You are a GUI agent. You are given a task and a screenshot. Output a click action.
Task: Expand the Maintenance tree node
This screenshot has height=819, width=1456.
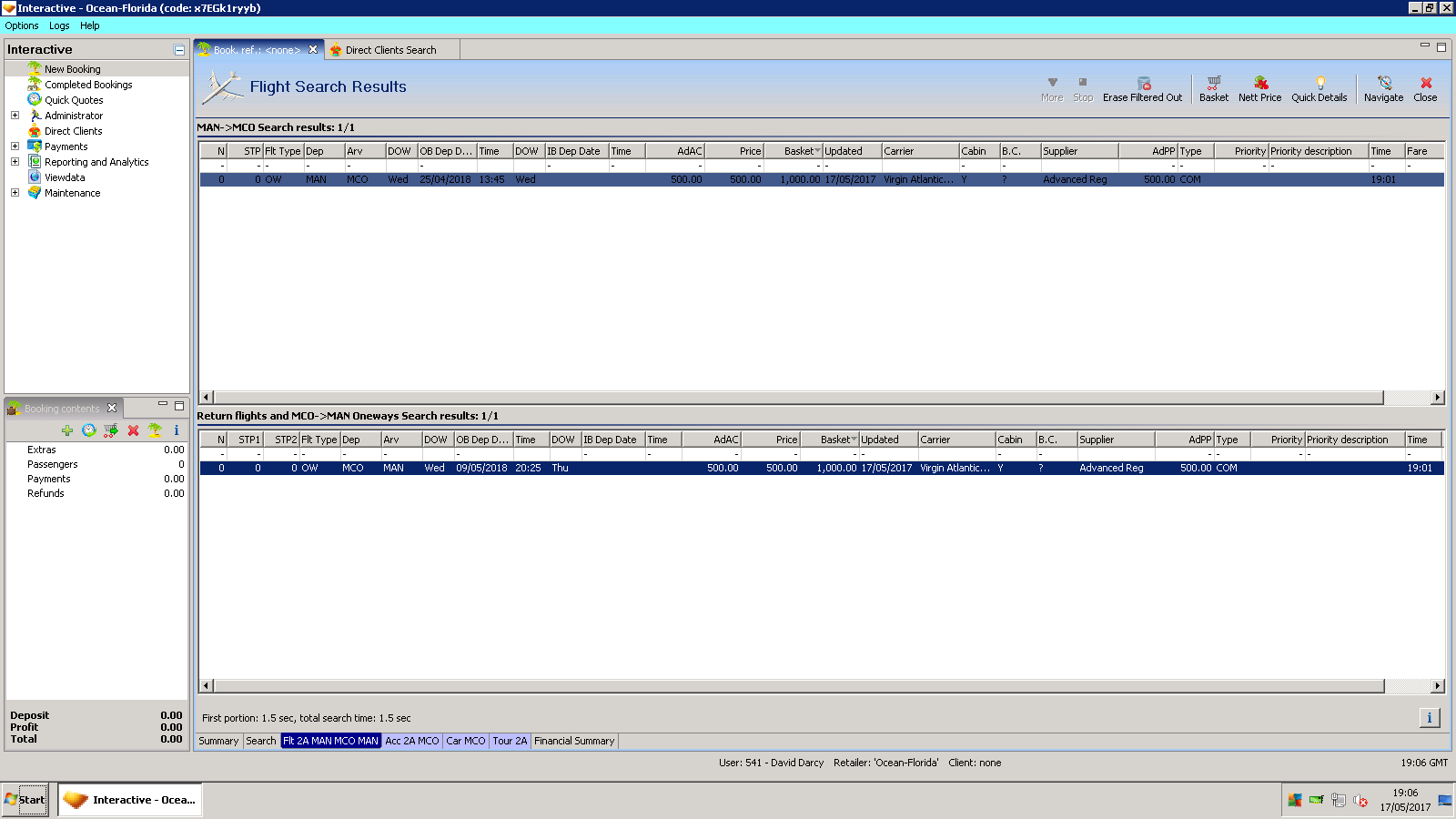pyautogui.click(x=15, y=193)
